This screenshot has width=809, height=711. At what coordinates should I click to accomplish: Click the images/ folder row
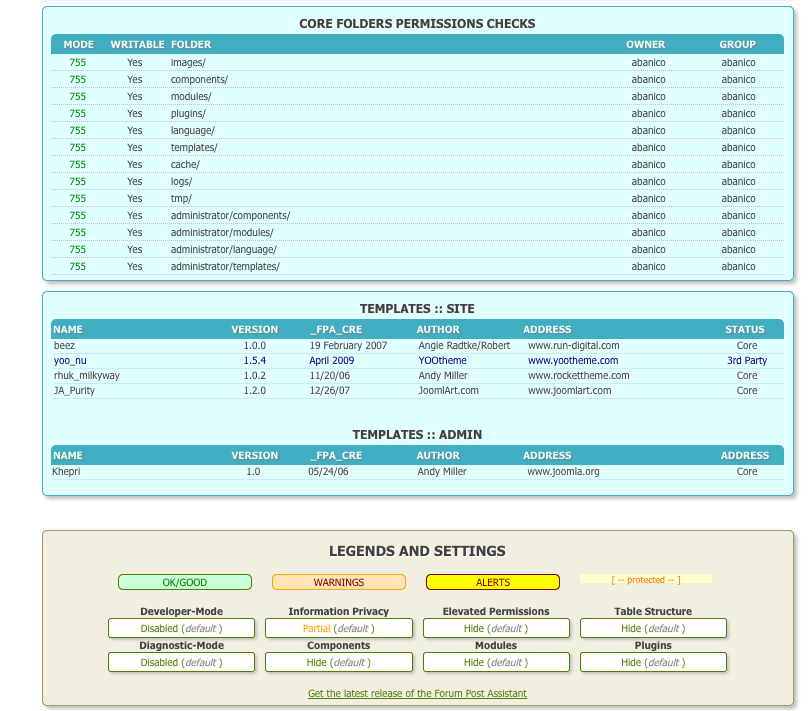[x=417, y=62]
